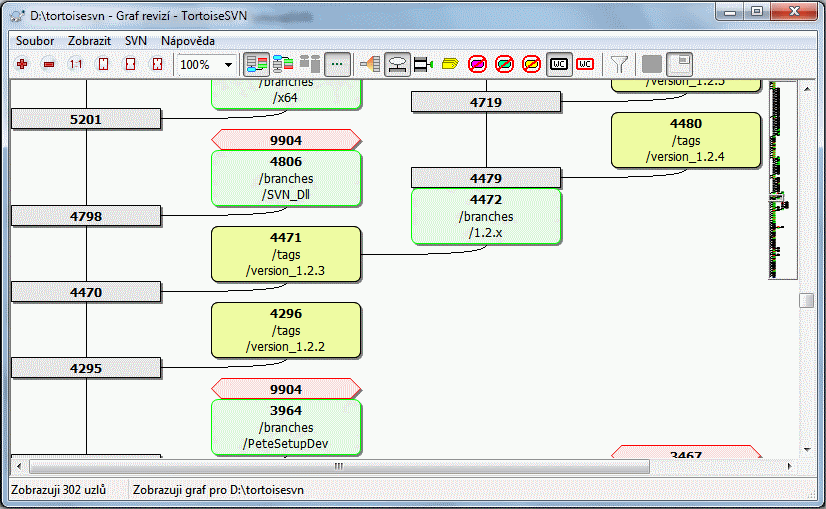Open the SVN menu

tap(135, 41)
